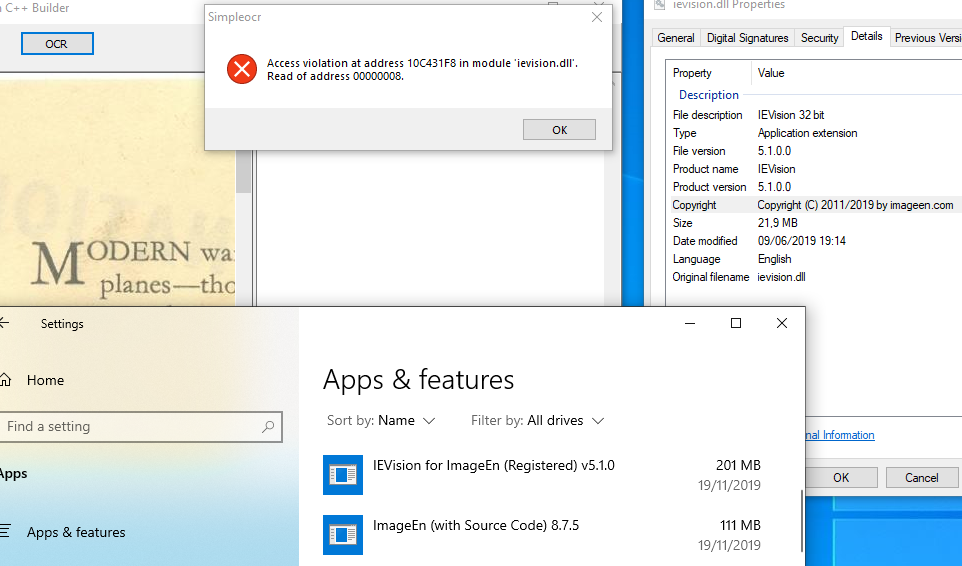Click the search magnifier icon in Settings
The image size is (962, 566).
click(268, 426)
